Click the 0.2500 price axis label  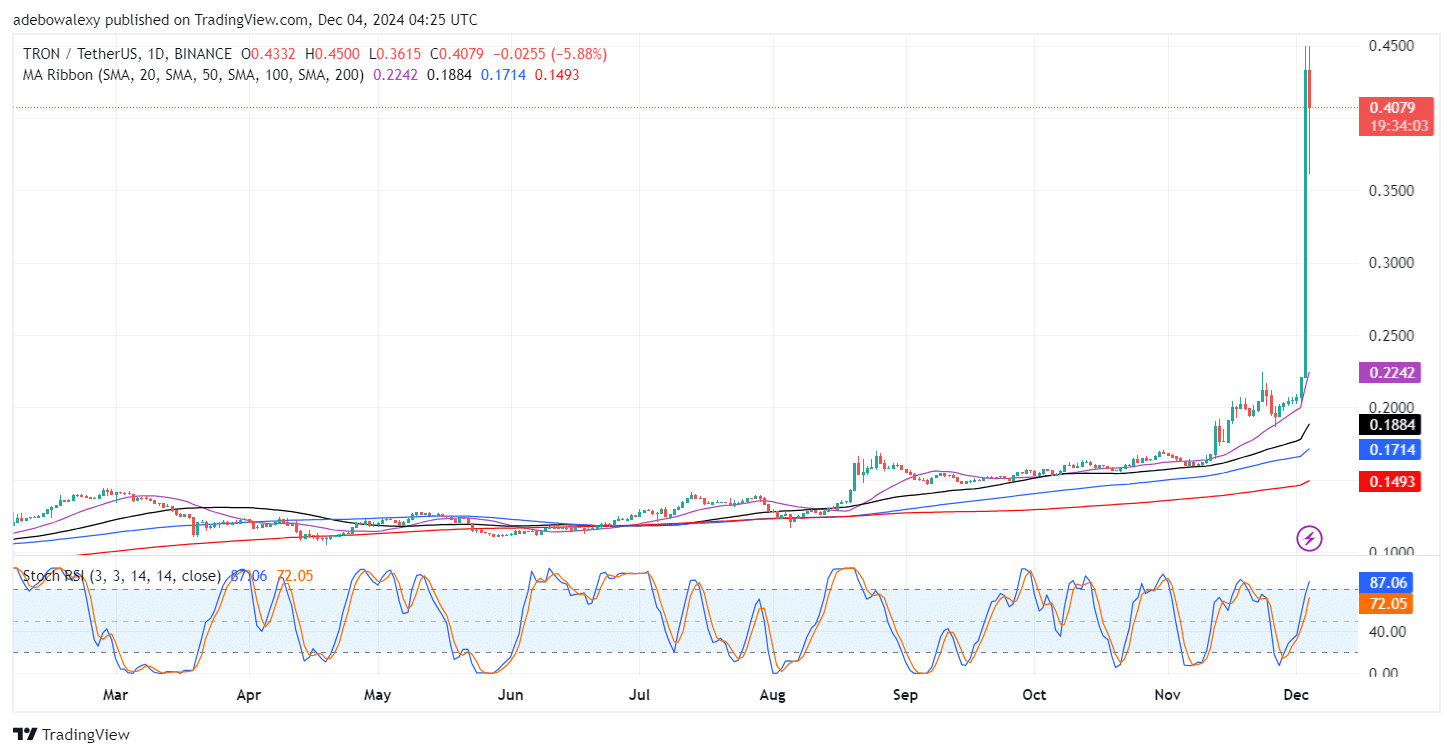(1390, 336)
